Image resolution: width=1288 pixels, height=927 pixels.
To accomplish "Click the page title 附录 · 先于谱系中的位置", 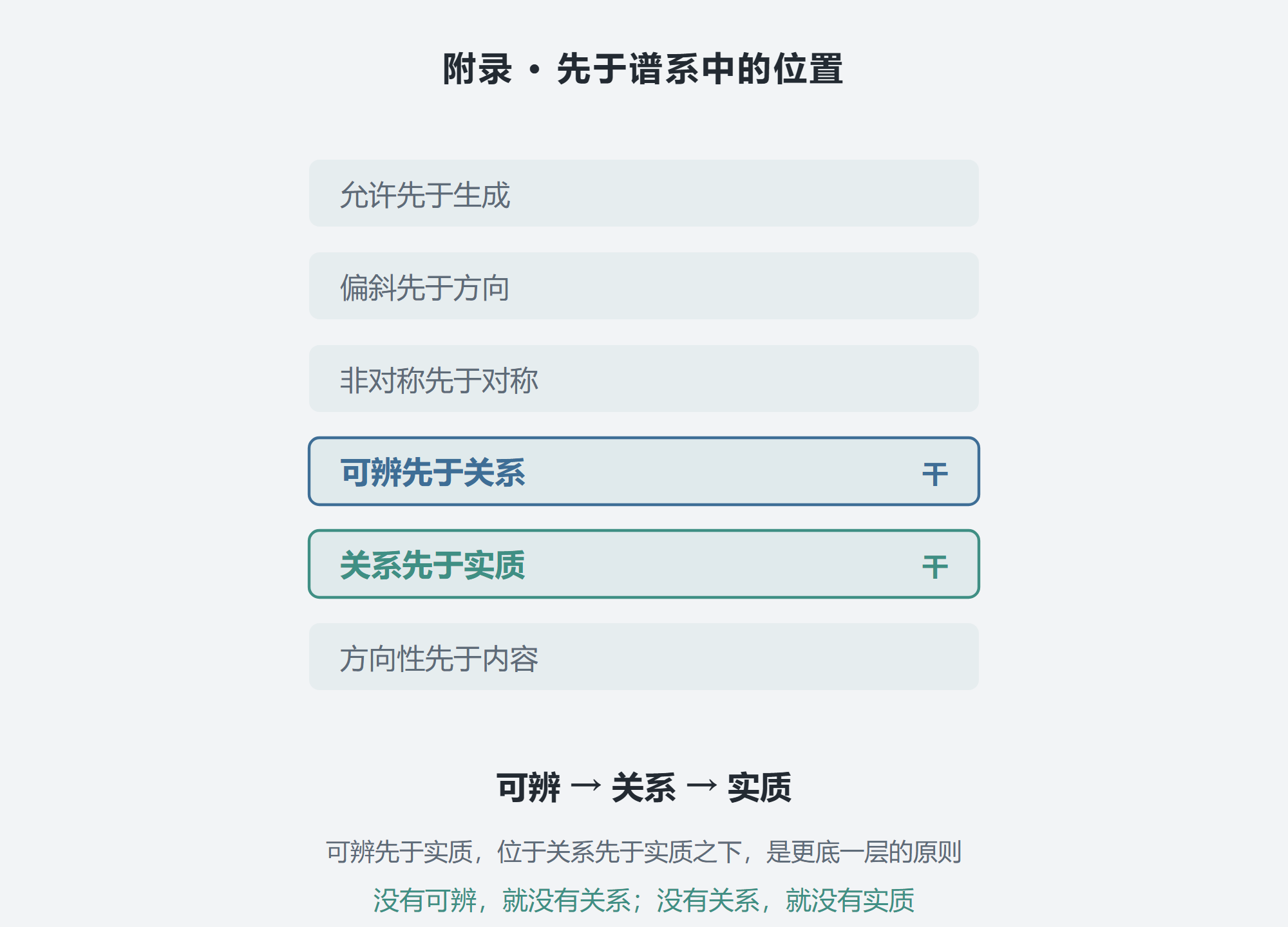I will tap(643, 69).
